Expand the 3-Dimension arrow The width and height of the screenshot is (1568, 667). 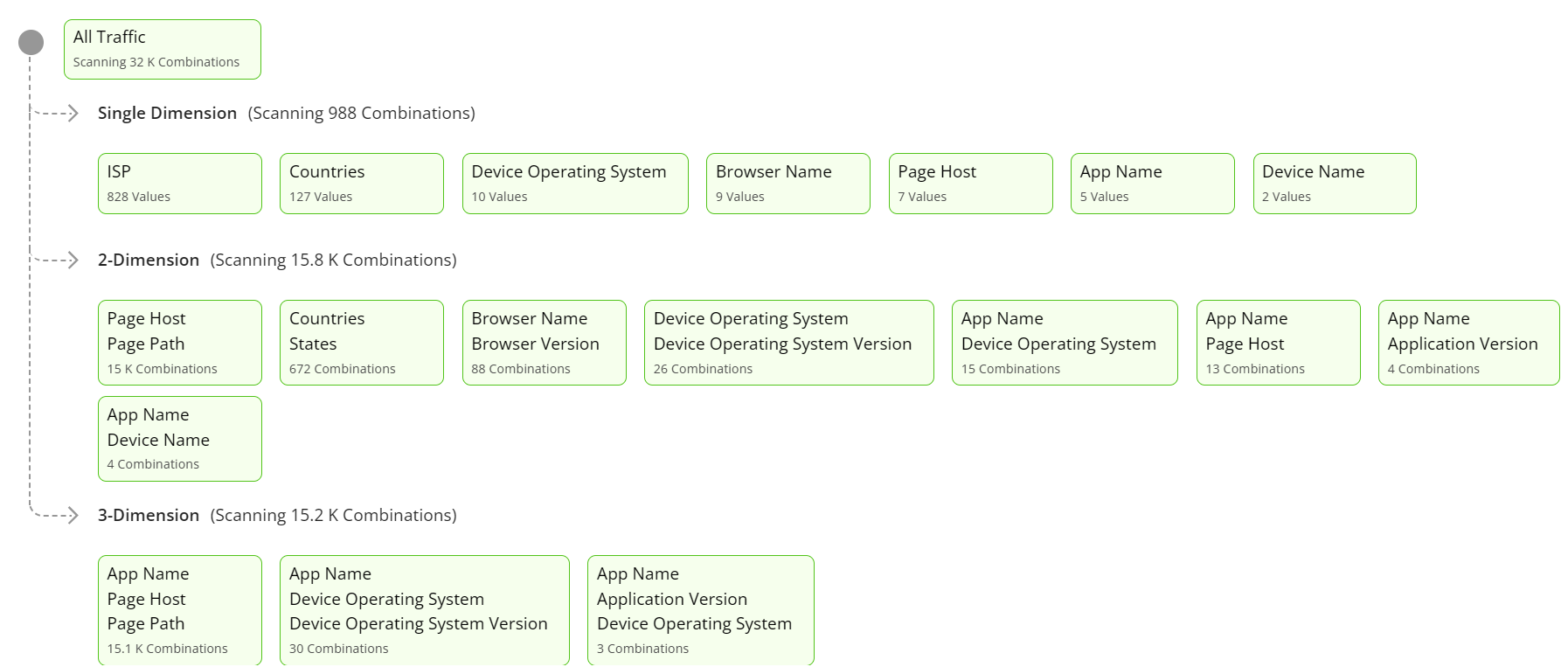pos(73,516)
